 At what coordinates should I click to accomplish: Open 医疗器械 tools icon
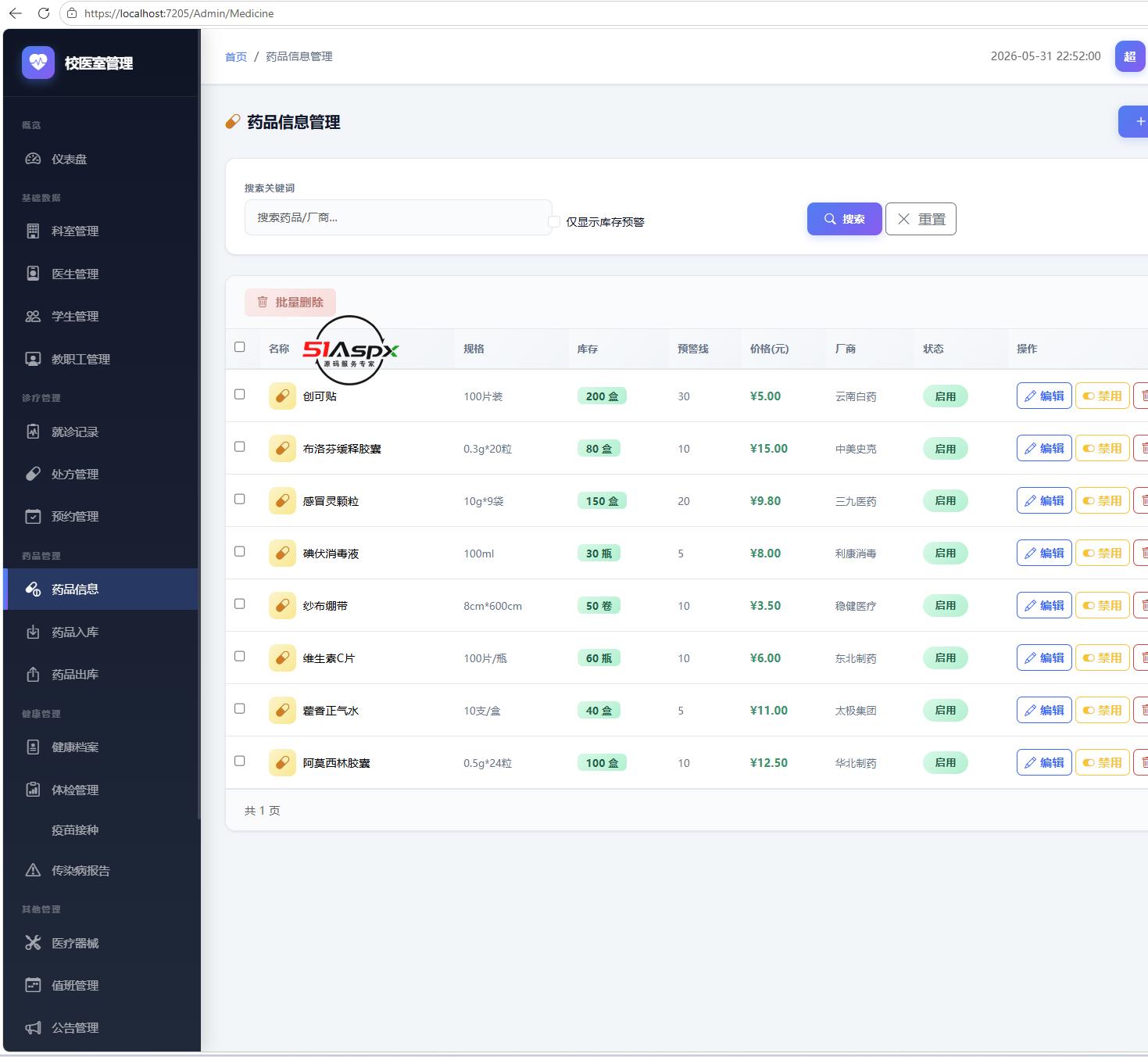tap(33, 943)
